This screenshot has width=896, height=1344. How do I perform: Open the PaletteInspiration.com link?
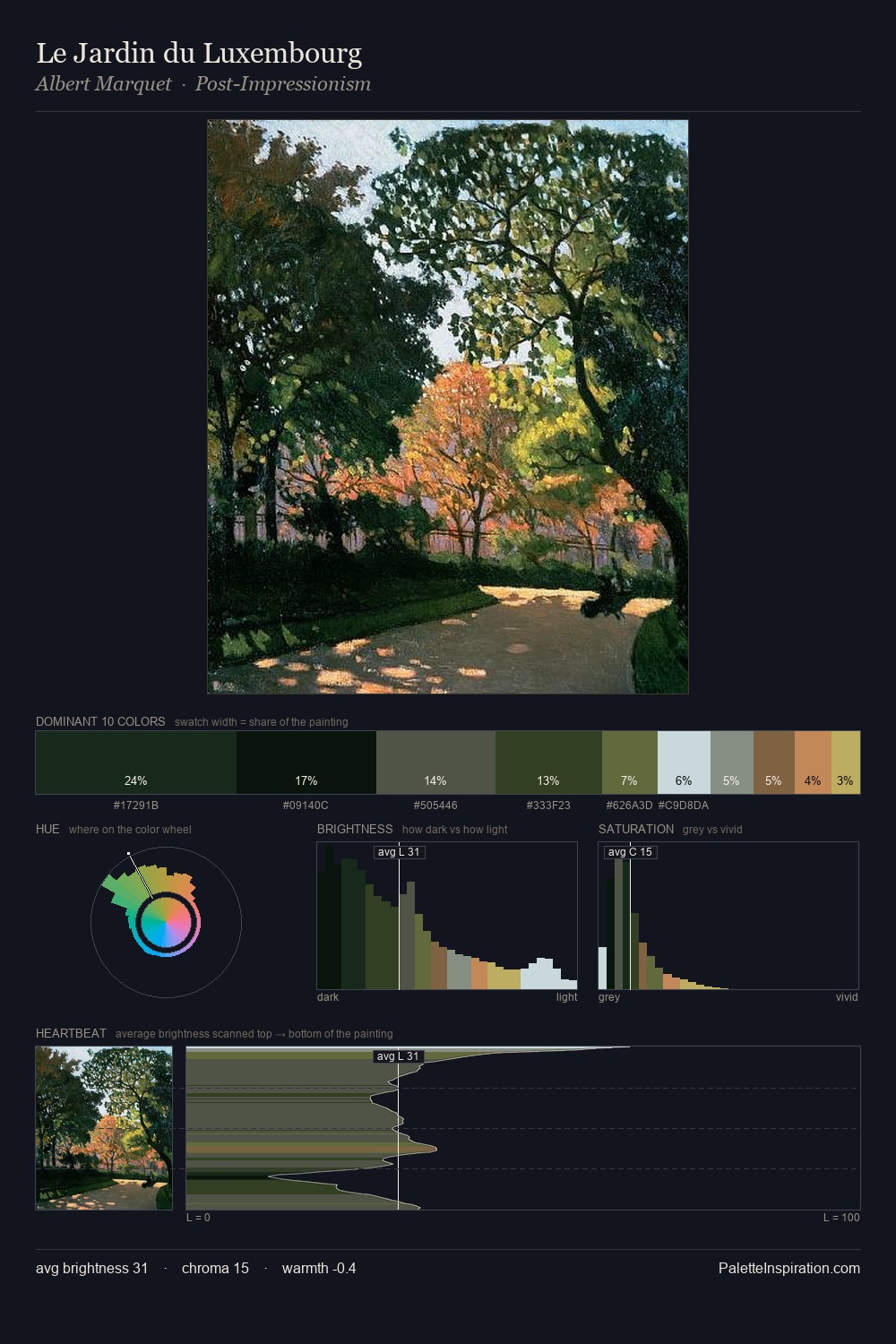(x=789, y=1269)
